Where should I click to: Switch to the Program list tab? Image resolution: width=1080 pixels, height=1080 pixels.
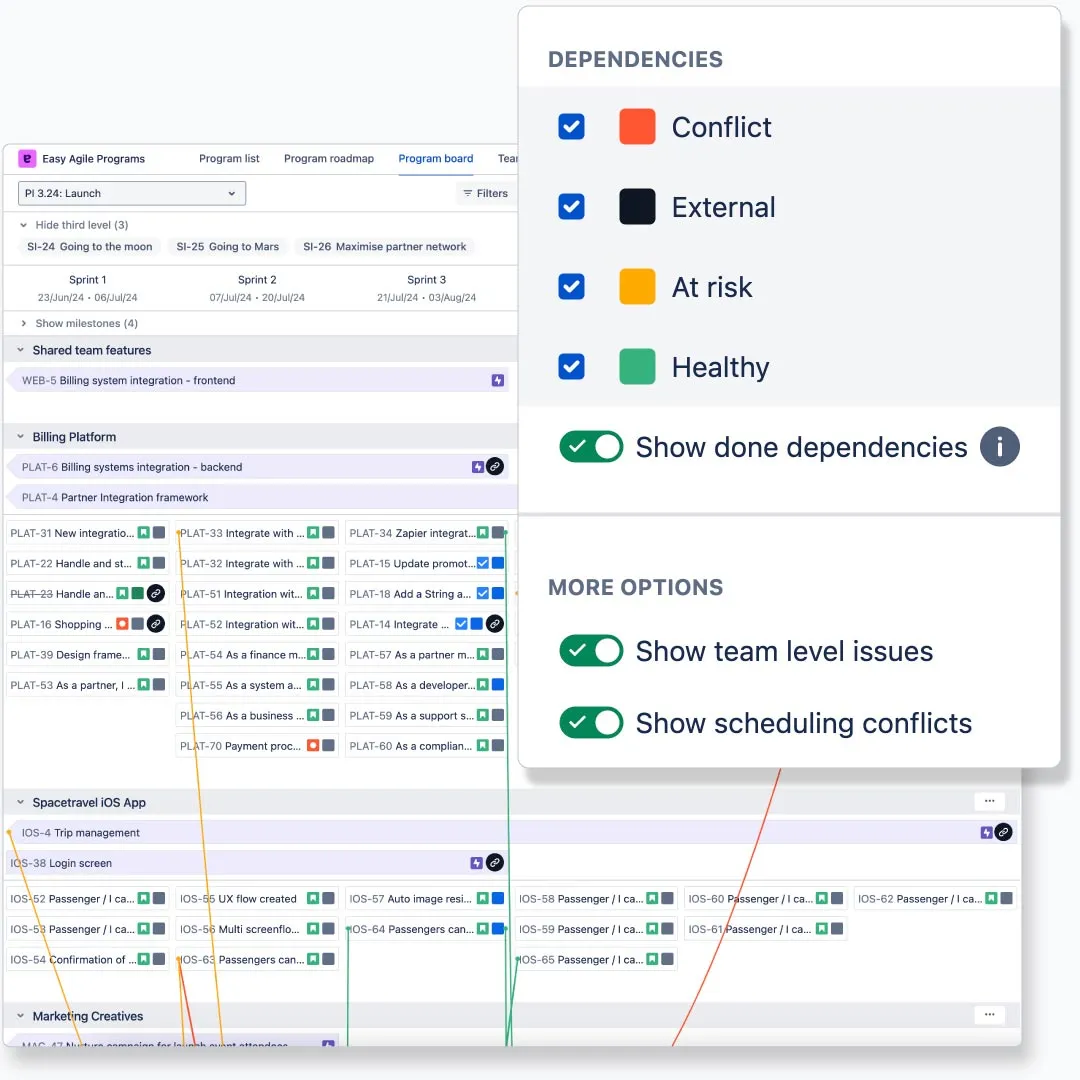[229, 158]
